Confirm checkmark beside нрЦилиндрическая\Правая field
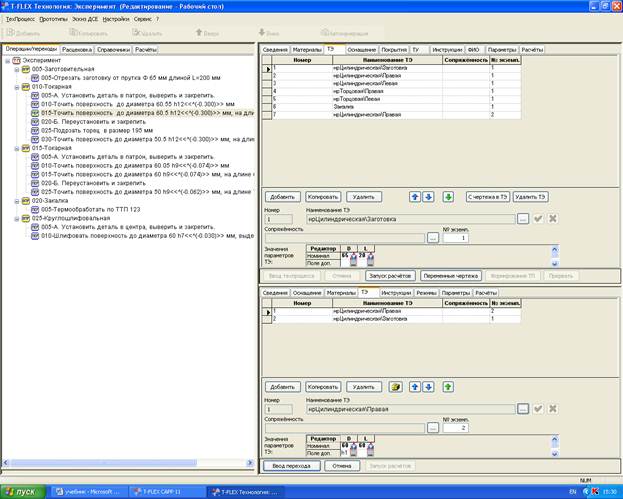Screen dimensions: 623x499 (538, 408)
